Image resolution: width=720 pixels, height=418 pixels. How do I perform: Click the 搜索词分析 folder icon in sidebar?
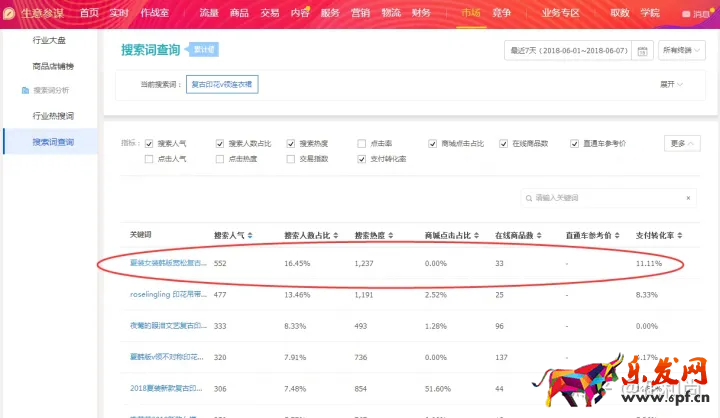[x=25, y=90]
